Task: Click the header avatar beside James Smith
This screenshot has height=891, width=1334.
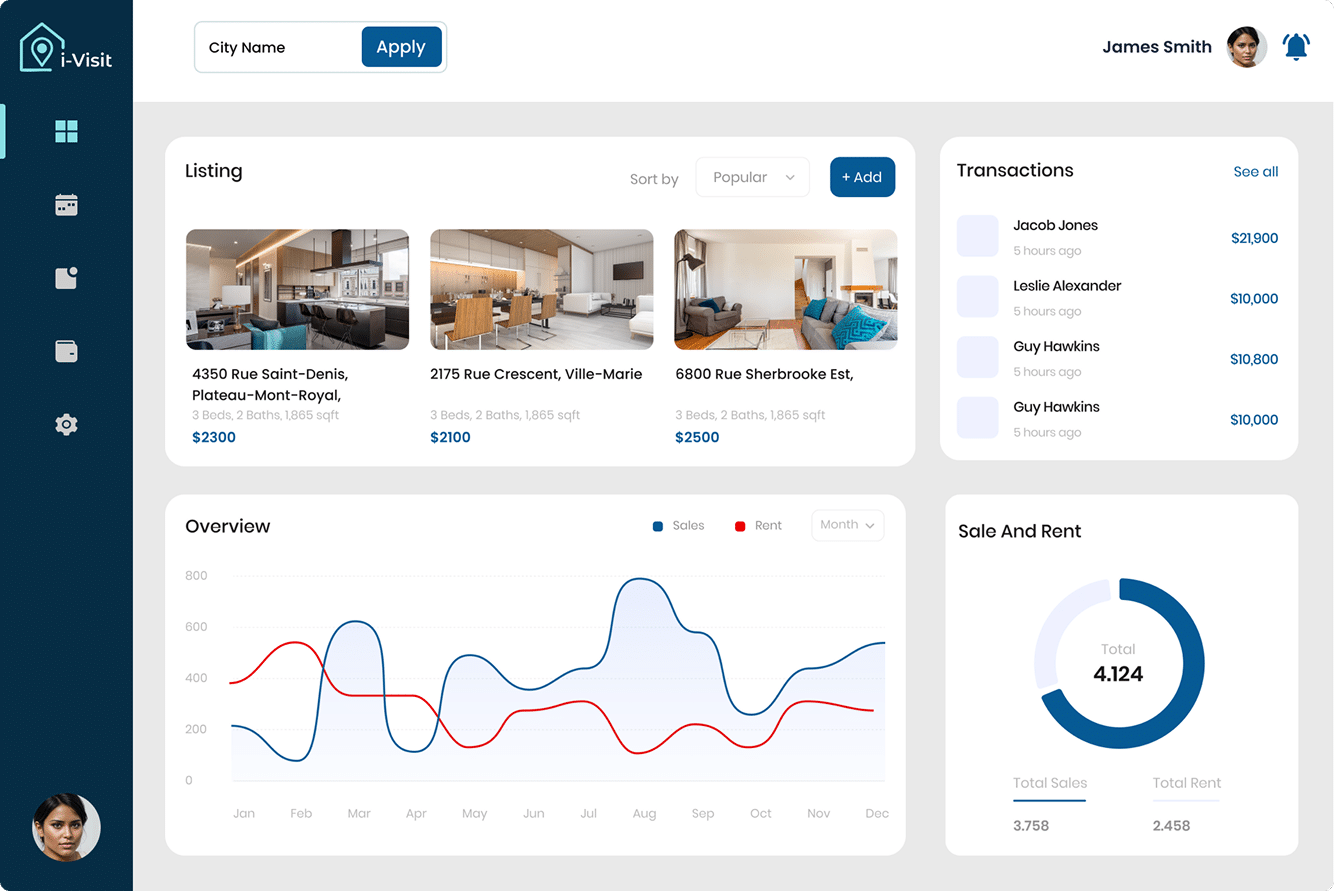Action: 1247,47
